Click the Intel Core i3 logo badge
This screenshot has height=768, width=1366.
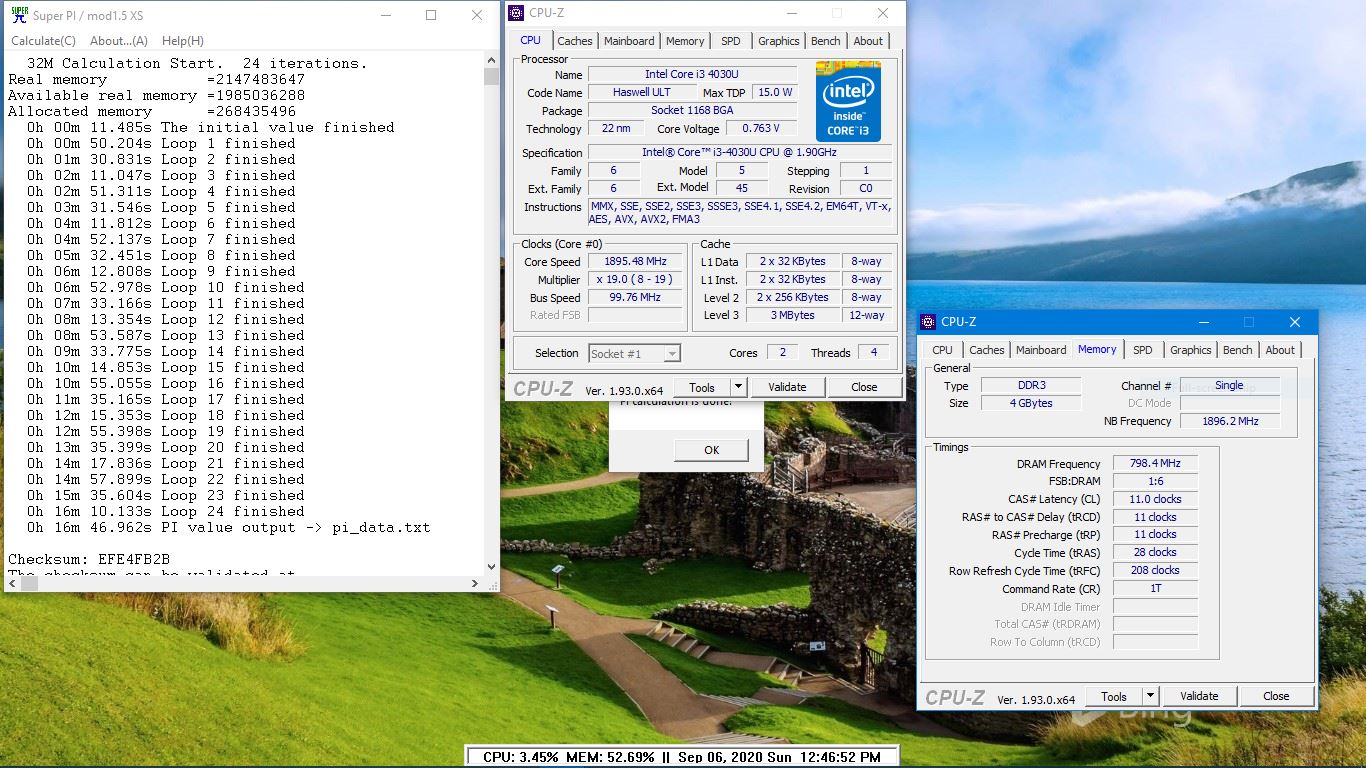tap(848, 102)
